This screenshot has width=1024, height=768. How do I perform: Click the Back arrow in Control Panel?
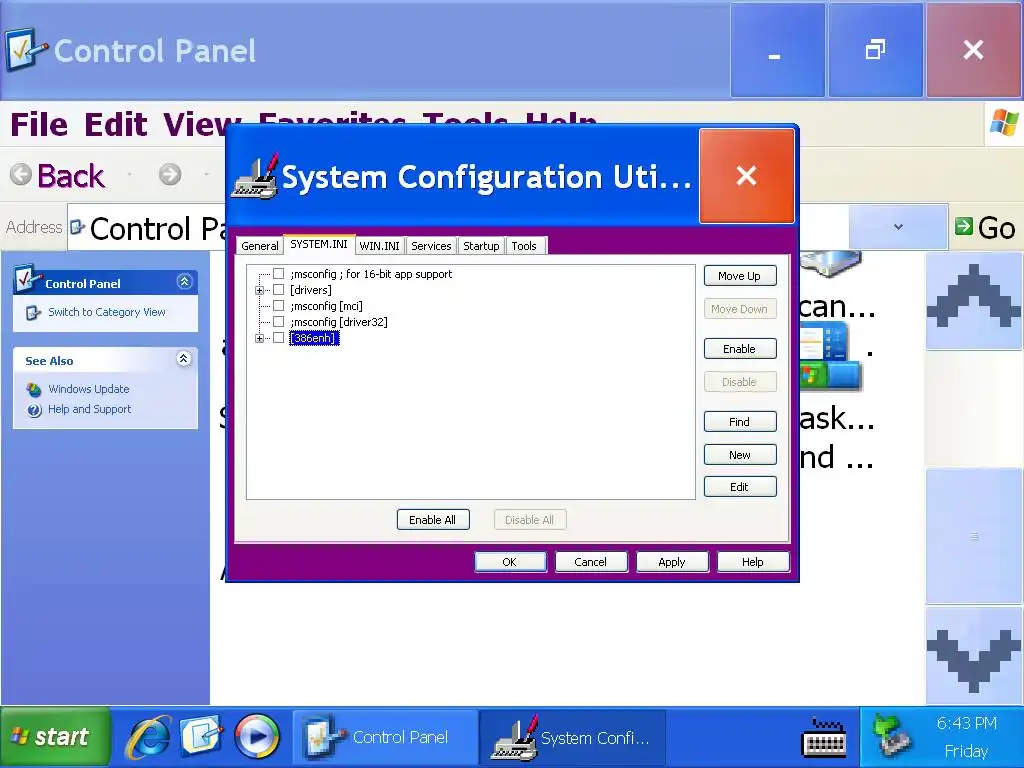tap(21, 174)
